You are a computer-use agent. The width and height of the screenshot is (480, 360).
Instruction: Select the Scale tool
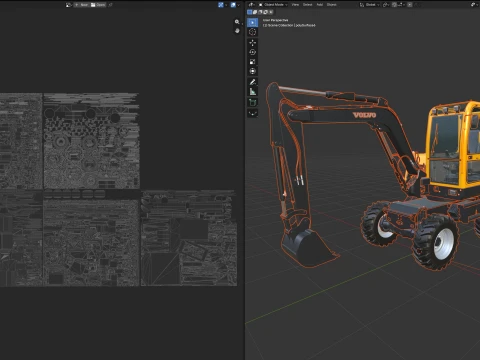[x=252, y=62]
